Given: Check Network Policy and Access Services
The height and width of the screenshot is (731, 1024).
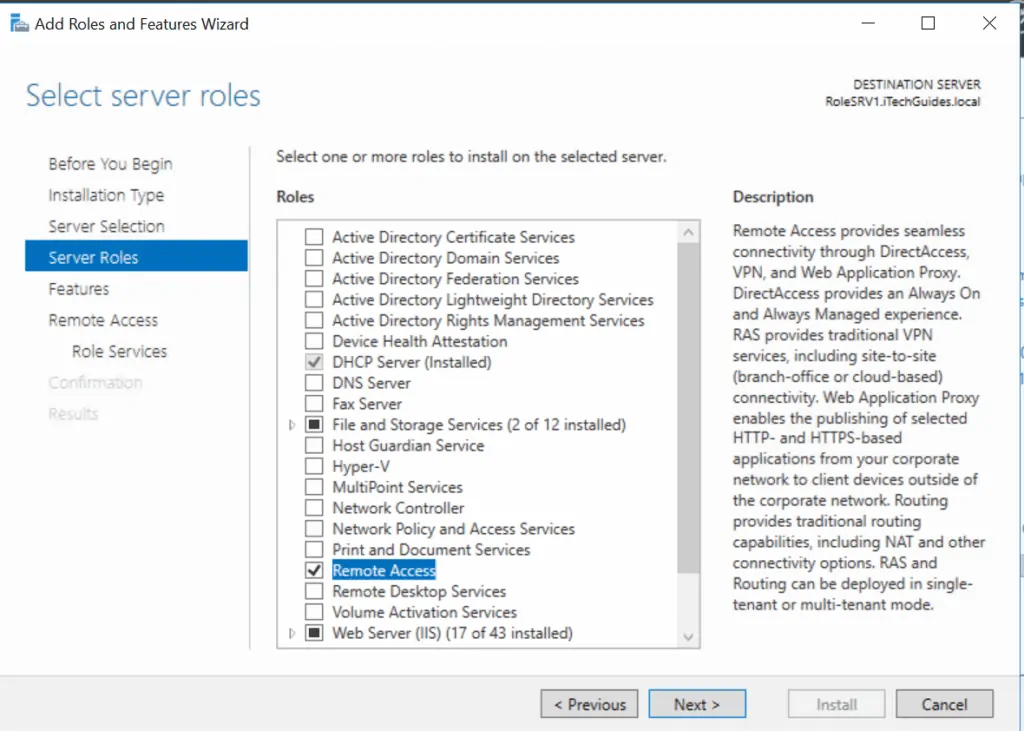Looking at the screenshot, I should (x=314, y=529).
